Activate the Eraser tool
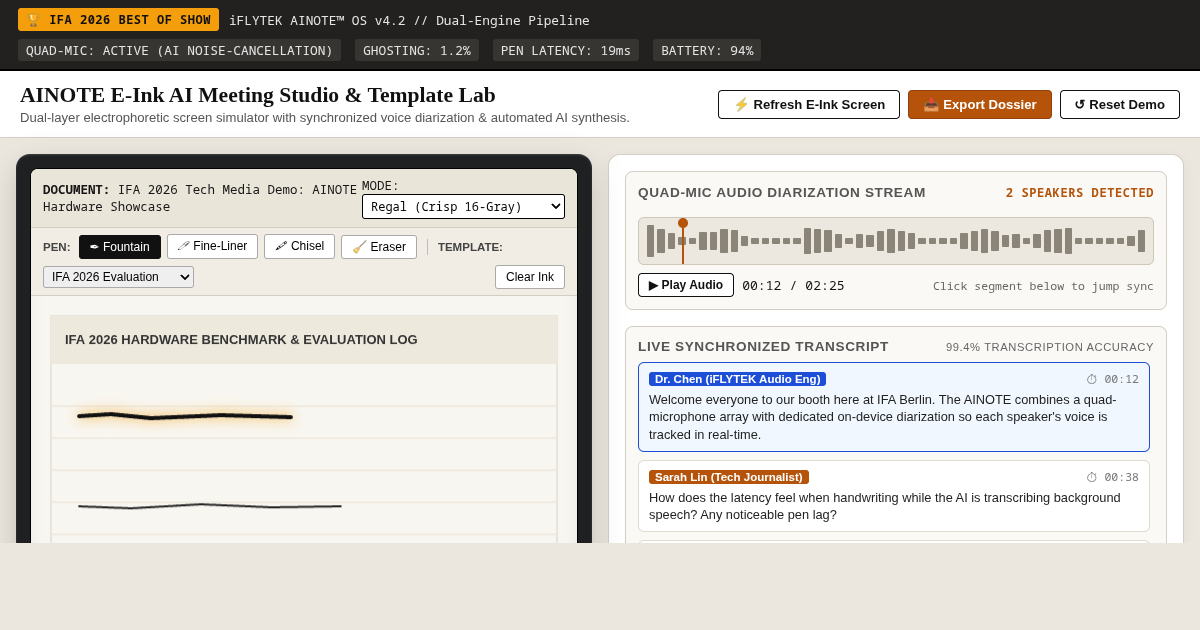The width and height of the screenshot is (1200, 630). [379, 247]
